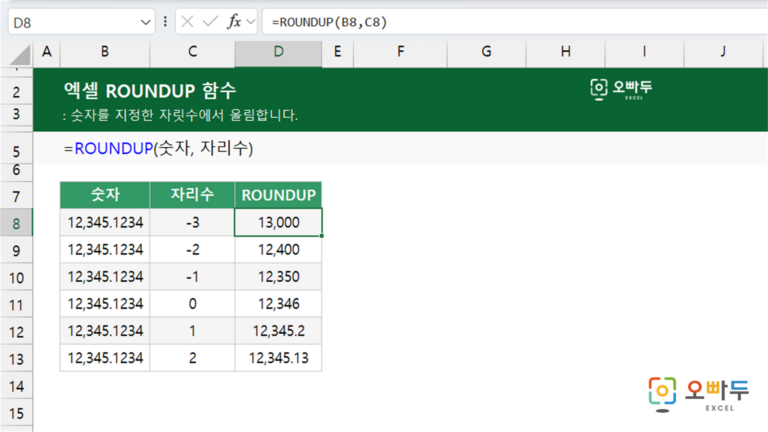Click the '숫자' table header cell
This screenshot has width=768, height=432.
pyautogui.click(x=105, y=195)
